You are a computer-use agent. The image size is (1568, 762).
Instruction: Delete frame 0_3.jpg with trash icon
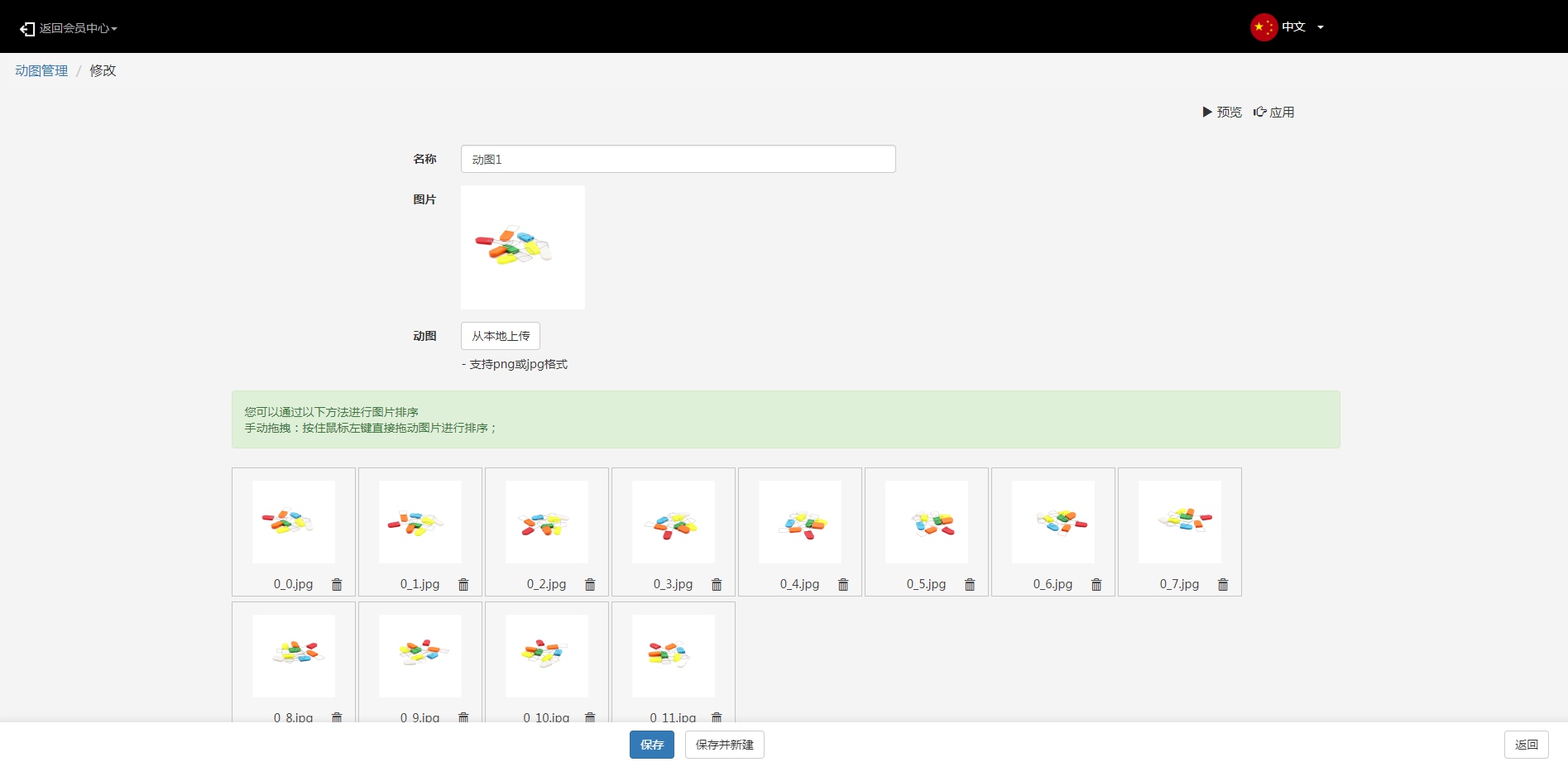[717, 585]
